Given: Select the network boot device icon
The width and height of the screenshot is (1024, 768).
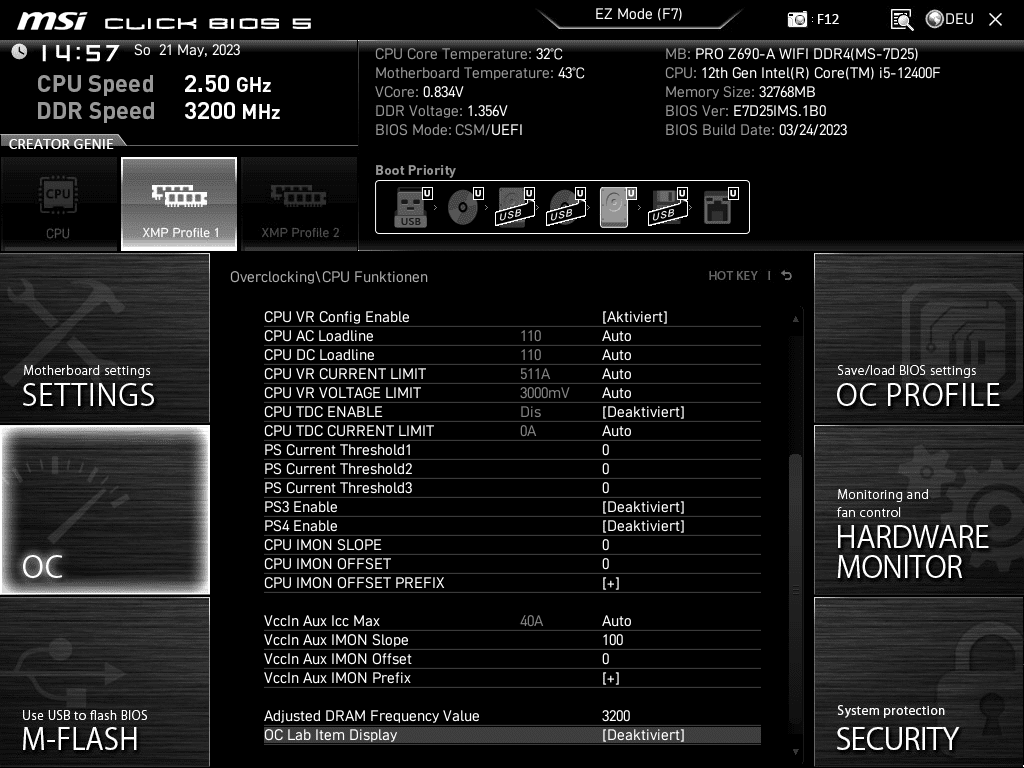Looking at the screenshot, I should pyautogui.click(x=720, y=207).
